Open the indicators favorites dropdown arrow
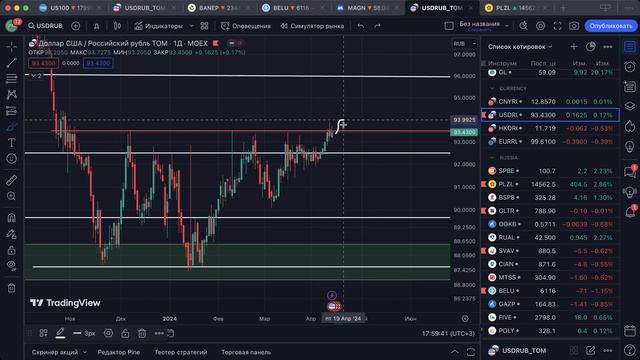This screenshot has height=360, width=640. click(x=191, y=26)
